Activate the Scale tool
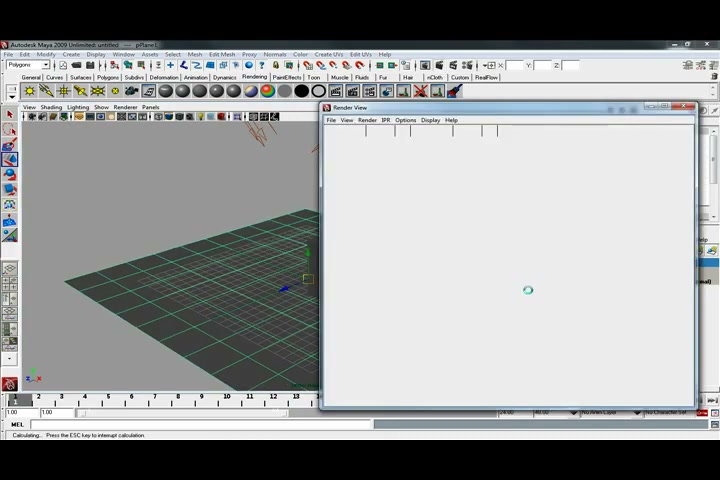Image resolution: width=720 pixels, height=480 pixels. click(10, 190)
